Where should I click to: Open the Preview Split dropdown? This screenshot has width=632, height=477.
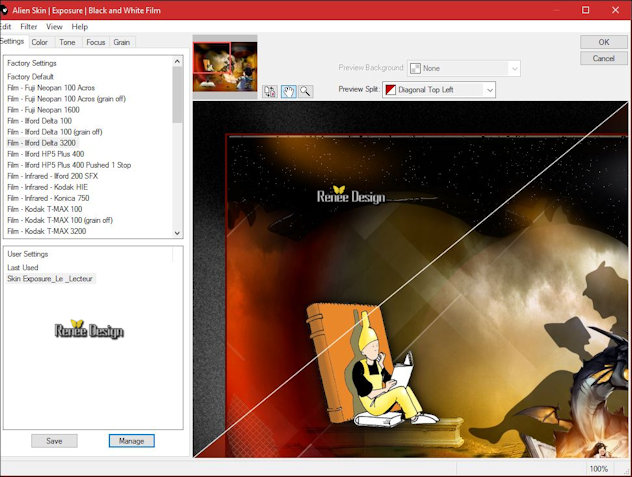tap(439, 90)
